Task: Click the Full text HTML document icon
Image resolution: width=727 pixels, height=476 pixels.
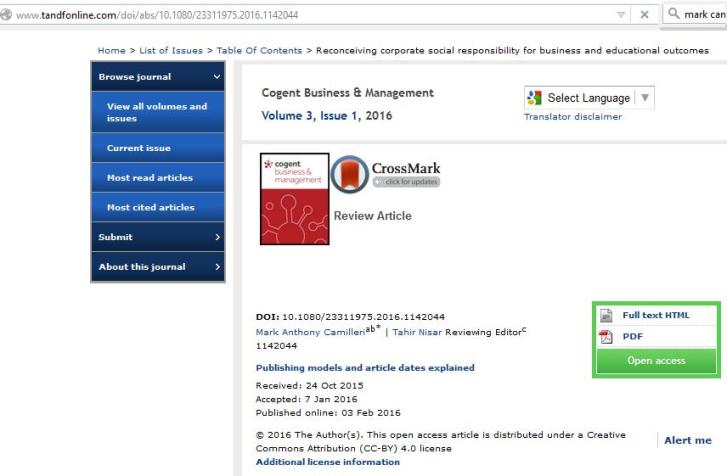Action: coord(605,315)
